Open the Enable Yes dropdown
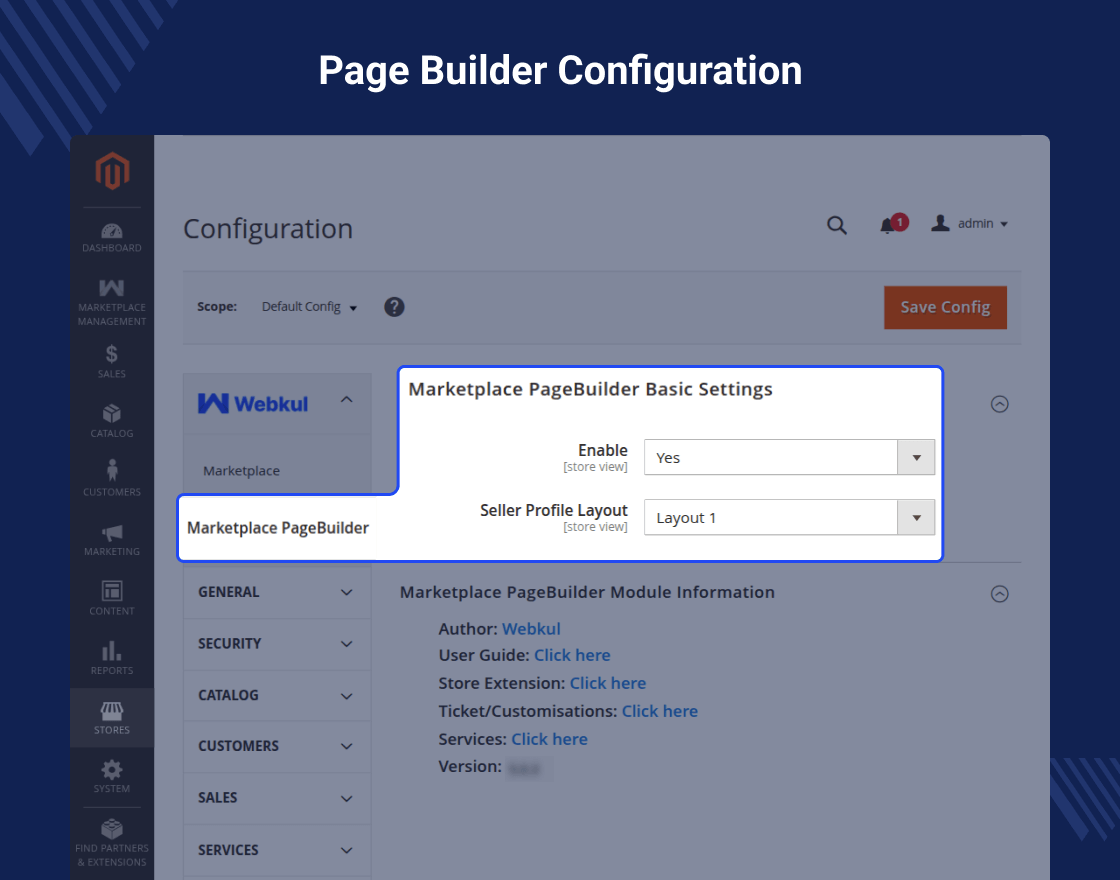The height and width of the screenshot is (880, 1120). (x=789, y=457)
